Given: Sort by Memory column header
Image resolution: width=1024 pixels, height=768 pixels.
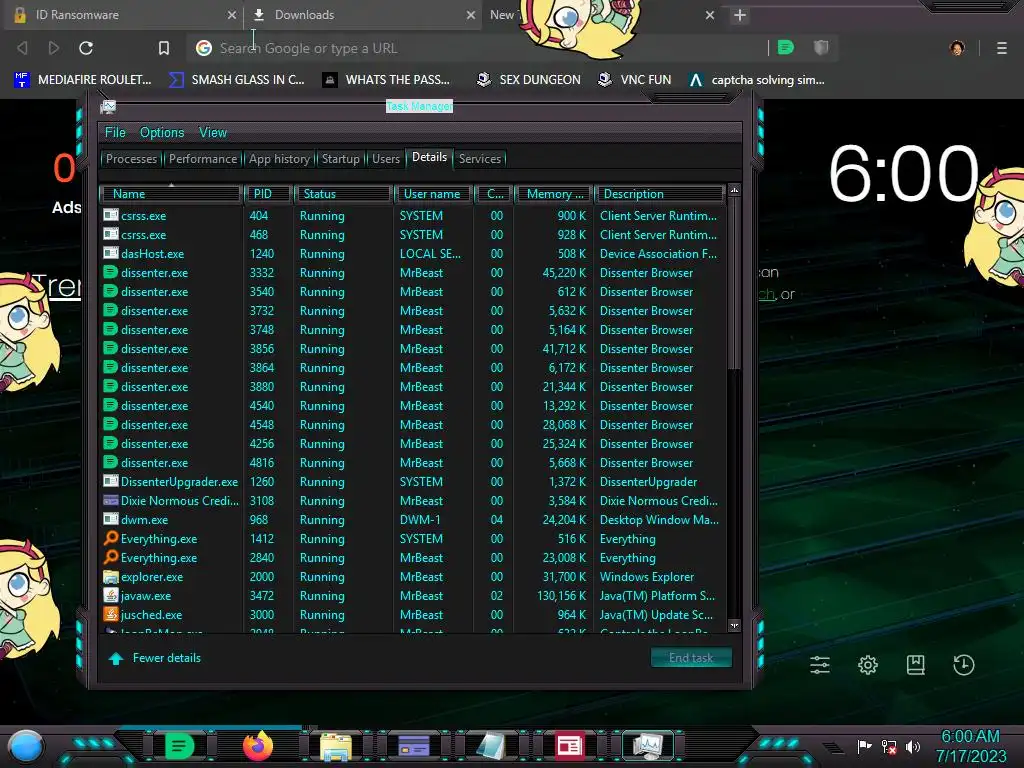Looking at the screenshot, I should [x=554, y=194].
